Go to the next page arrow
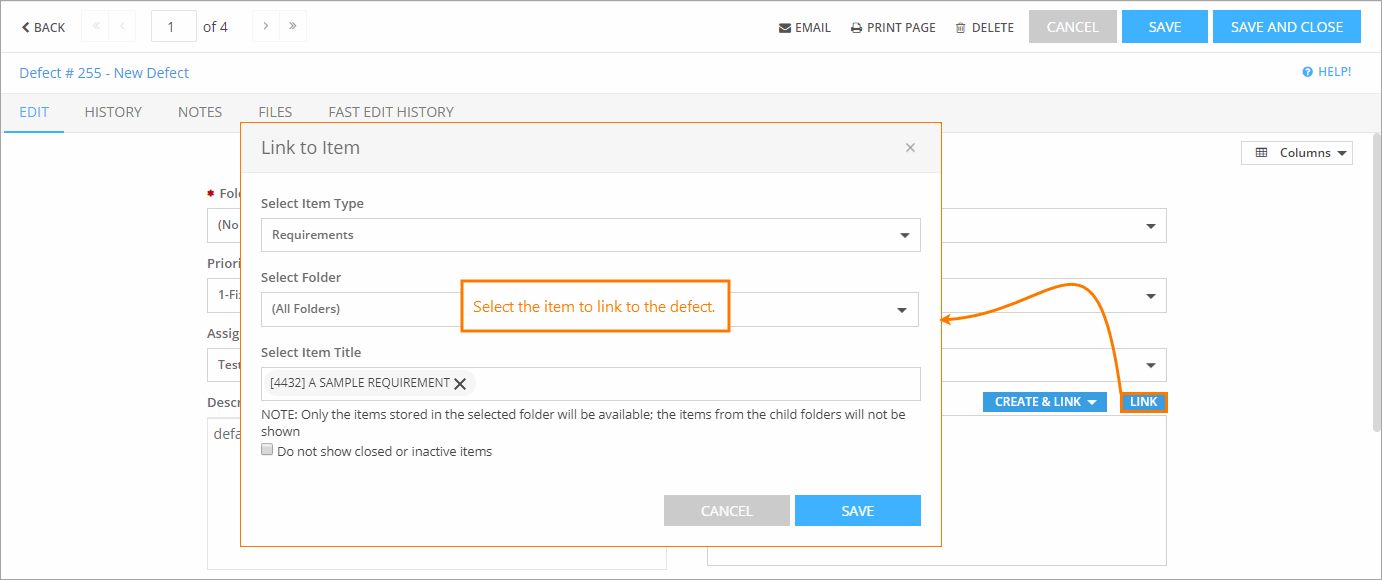This screenshot has height=580, width=1382. point(263,26)
